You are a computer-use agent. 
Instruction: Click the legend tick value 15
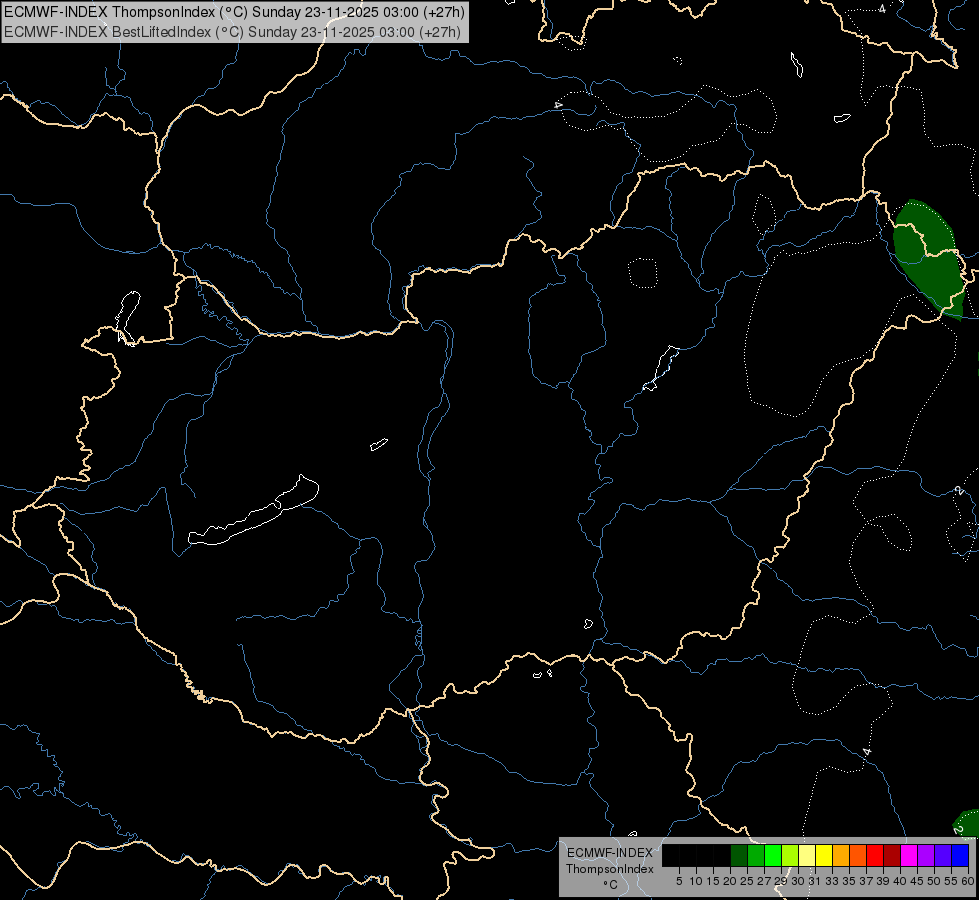click(713, 881)
